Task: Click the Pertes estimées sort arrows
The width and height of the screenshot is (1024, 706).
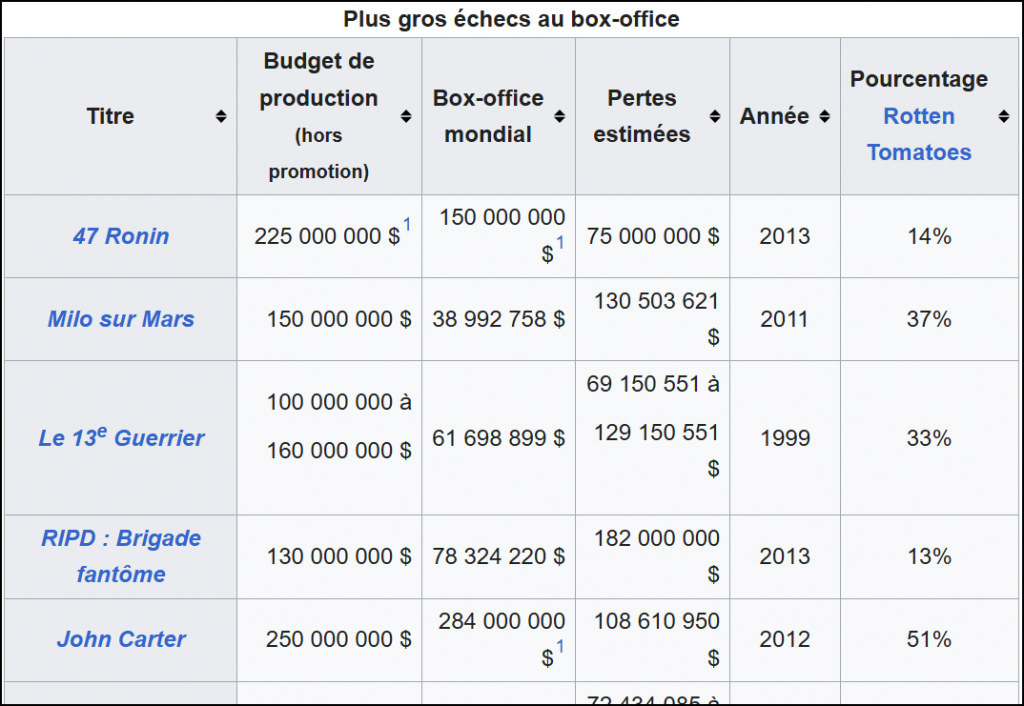Action: (x=714, y=116)
